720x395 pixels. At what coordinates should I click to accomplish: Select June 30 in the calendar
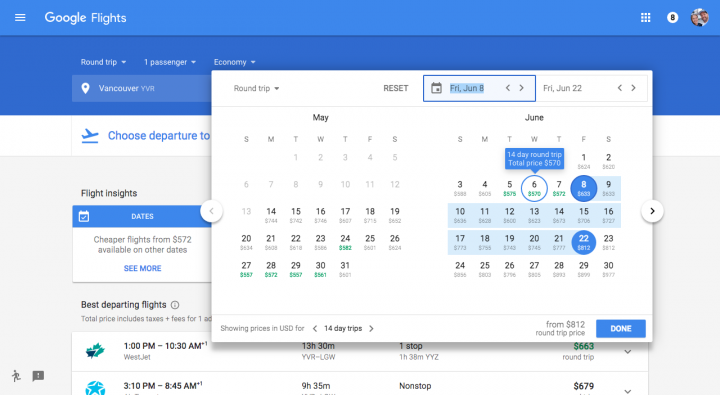click(608, 269)
